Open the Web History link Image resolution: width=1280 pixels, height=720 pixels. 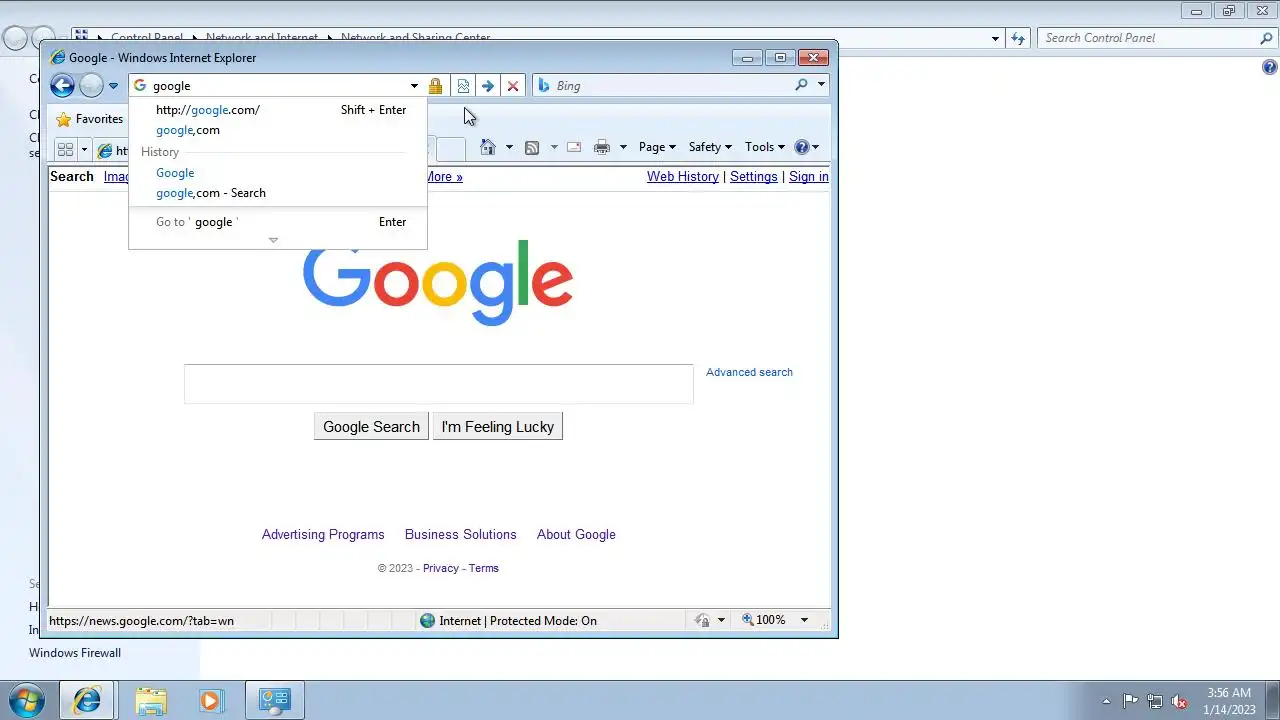683,177
